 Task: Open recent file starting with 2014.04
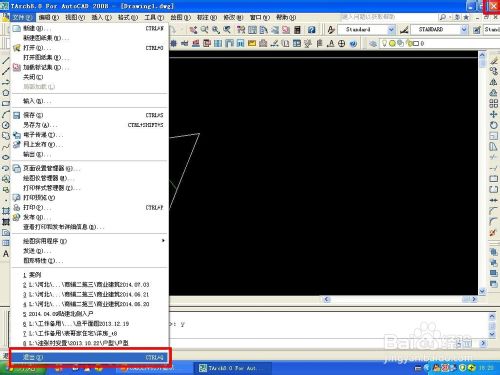[x=89, y=314]
